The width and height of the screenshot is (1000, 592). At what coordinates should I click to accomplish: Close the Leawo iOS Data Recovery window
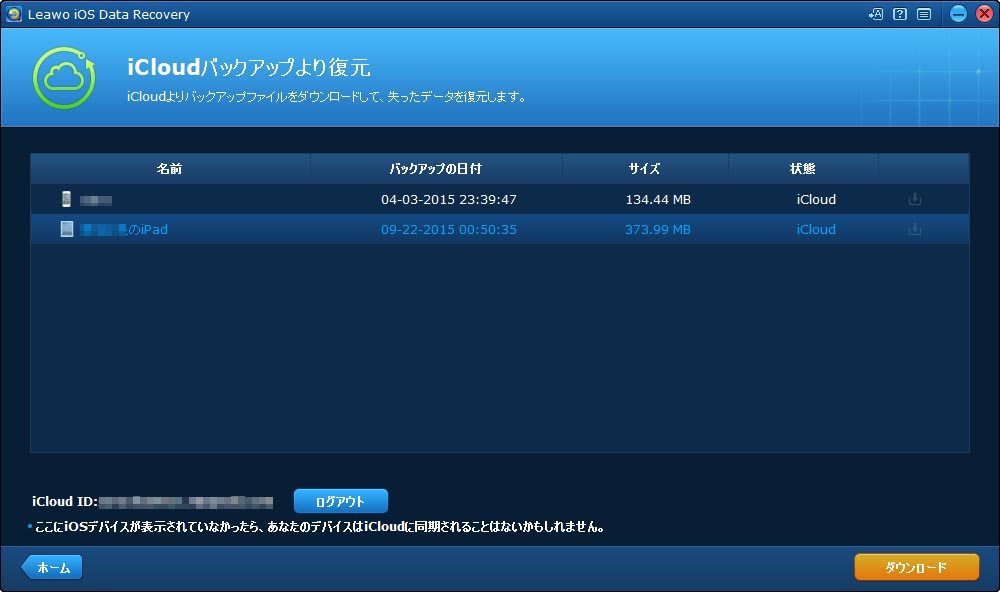coord(985,13)
